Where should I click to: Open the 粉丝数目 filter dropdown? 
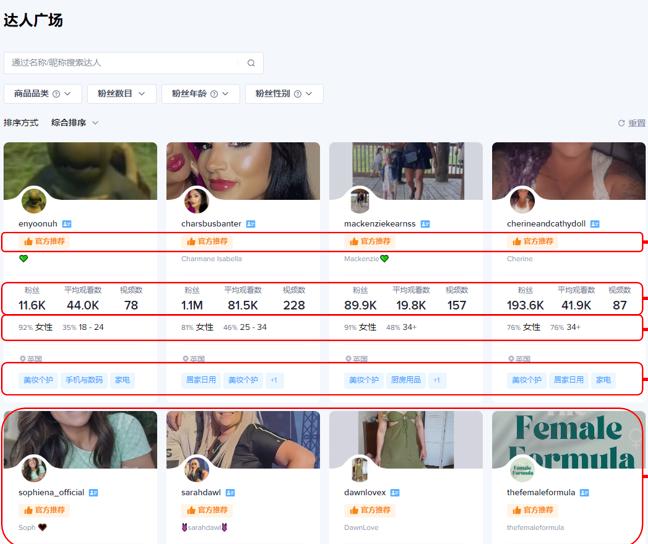[x=122, y=94]
